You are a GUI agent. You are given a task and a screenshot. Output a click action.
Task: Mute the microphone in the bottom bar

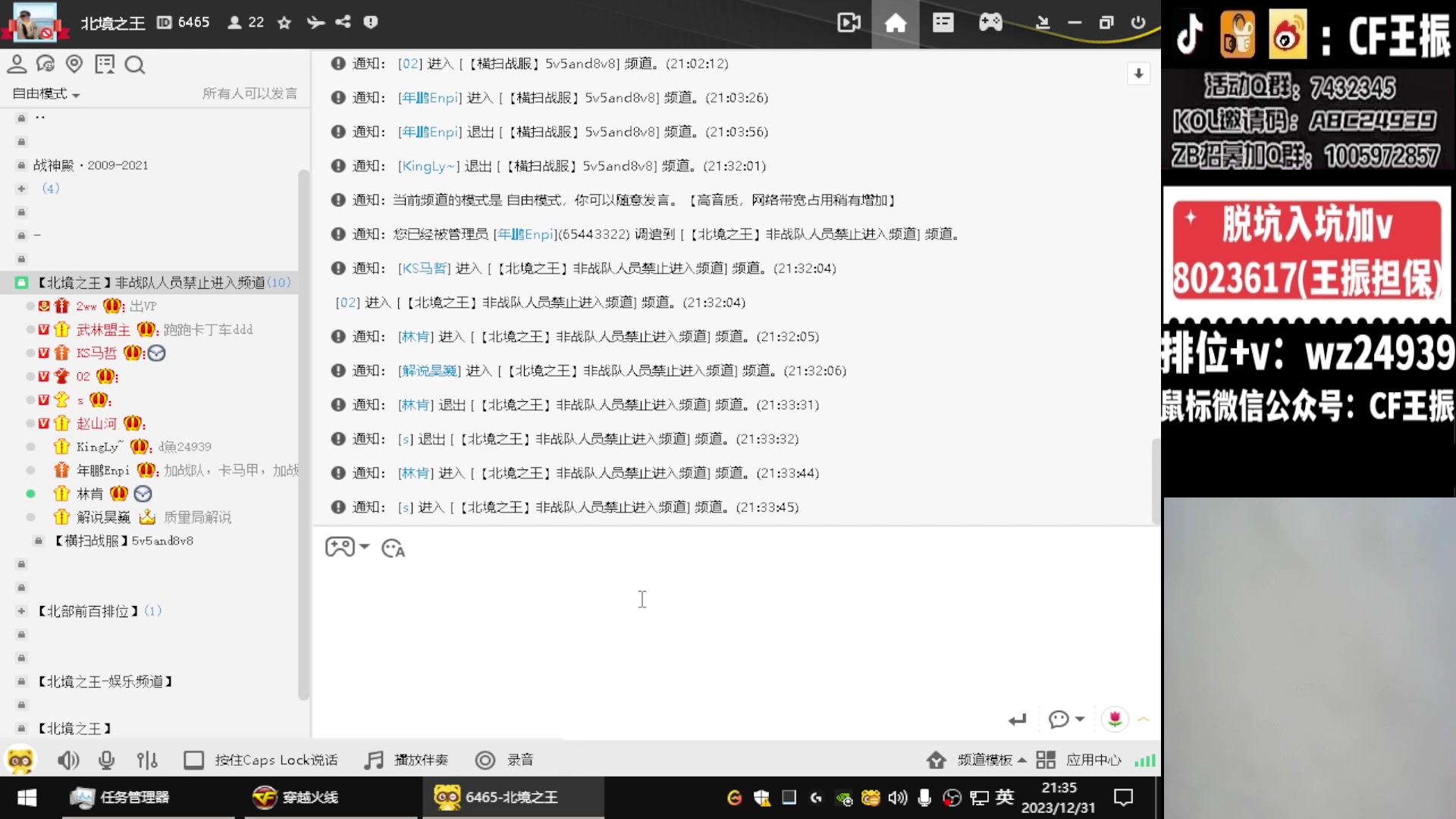tap(106, 760)
